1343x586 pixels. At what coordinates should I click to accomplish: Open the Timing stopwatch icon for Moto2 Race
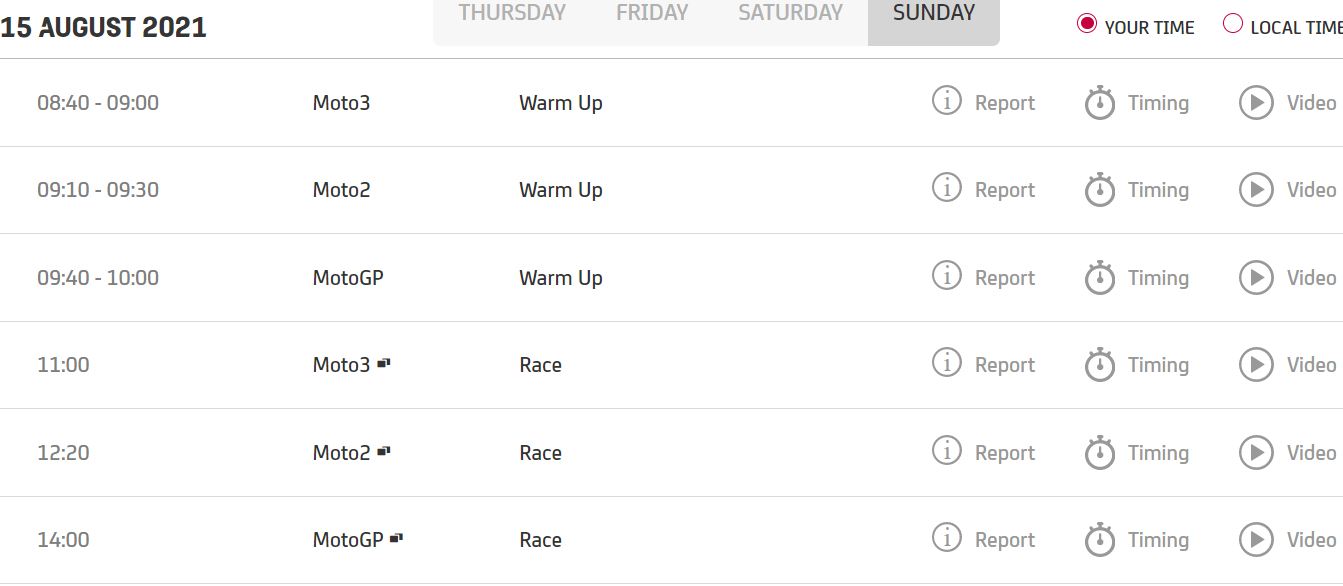point(1100,453)
